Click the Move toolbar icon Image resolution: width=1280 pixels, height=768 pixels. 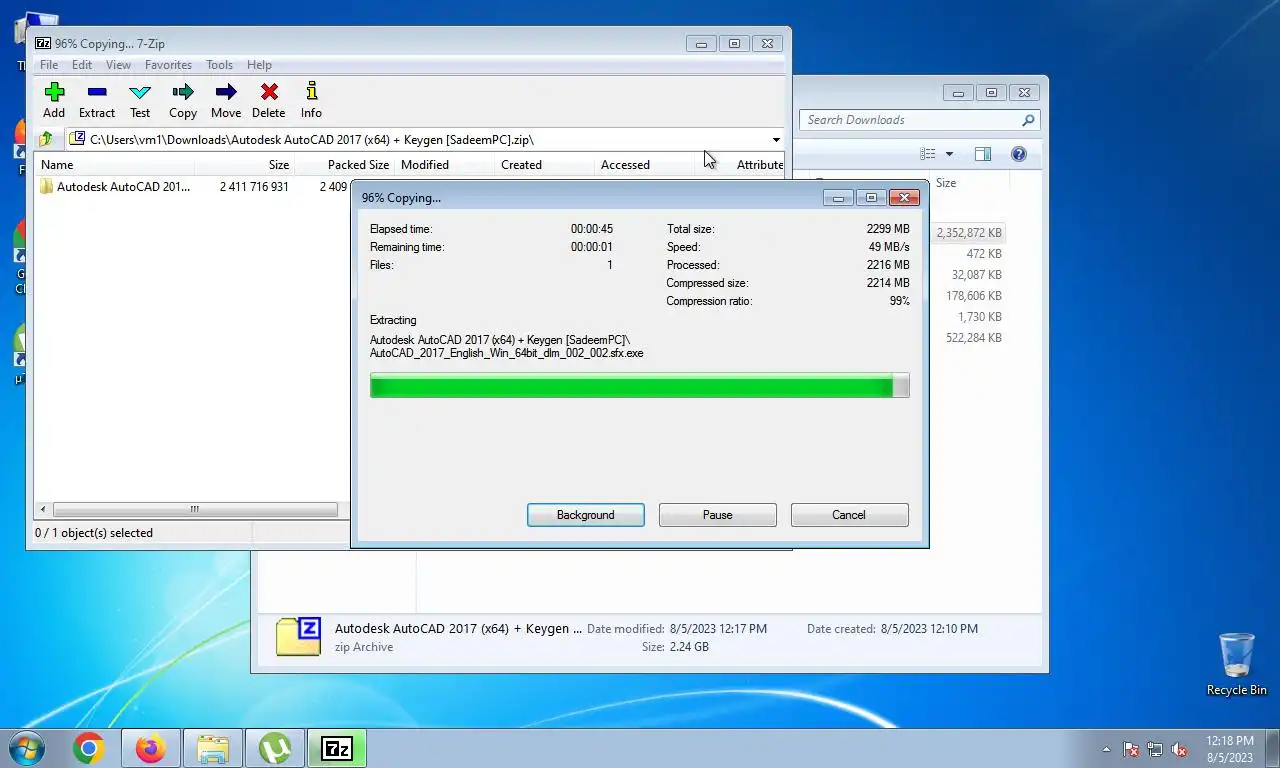tap(226, 100)
